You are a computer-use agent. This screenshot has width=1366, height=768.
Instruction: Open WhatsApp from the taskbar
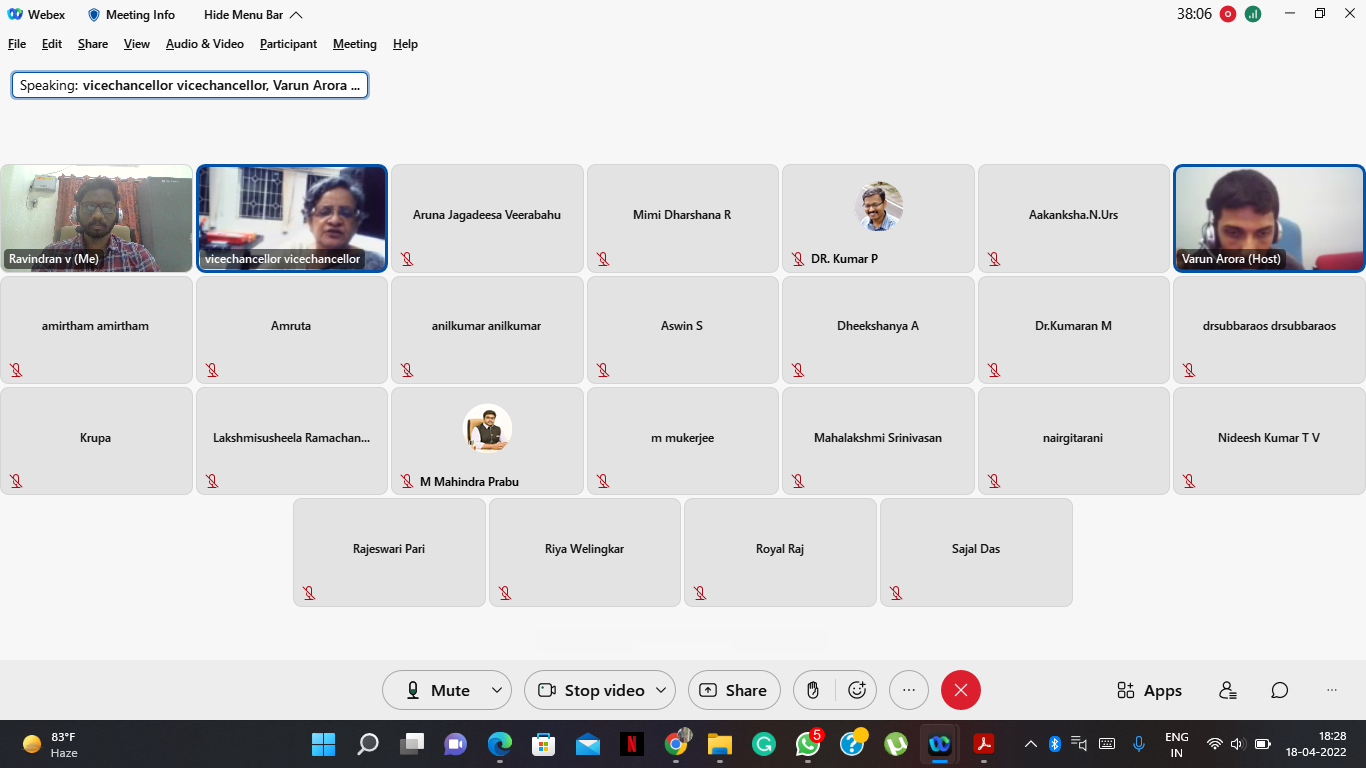point(808,744)
